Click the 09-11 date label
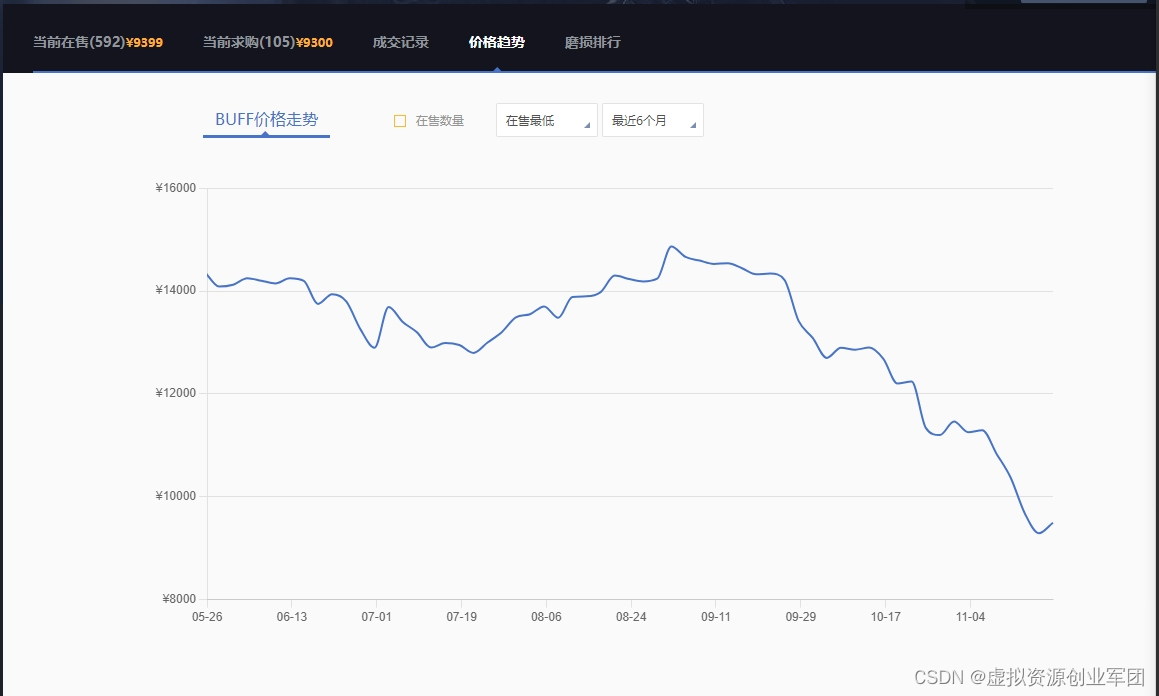 [x=716, y=617]
